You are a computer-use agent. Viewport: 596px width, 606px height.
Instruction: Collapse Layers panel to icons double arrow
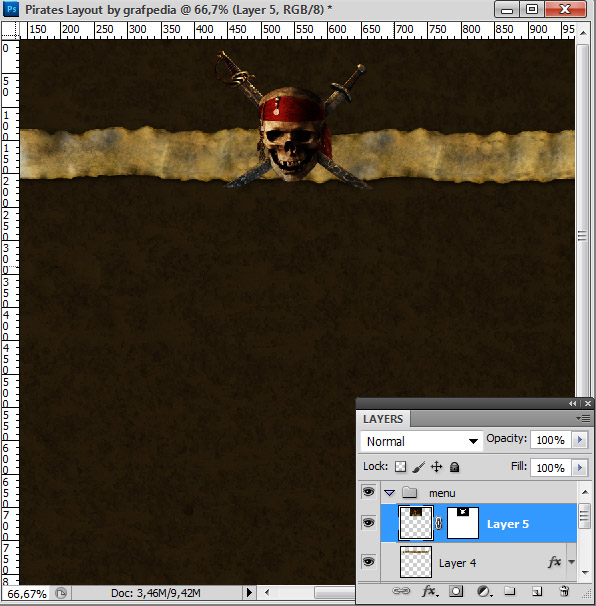572,403
